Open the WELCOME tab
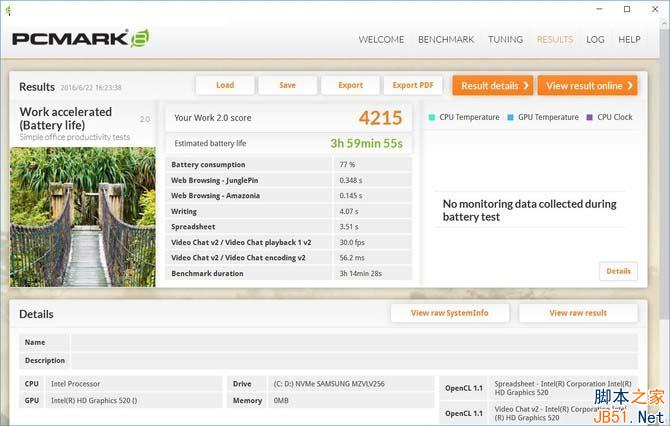The width and height of the screenshot is (670, 426). [381, 39]
